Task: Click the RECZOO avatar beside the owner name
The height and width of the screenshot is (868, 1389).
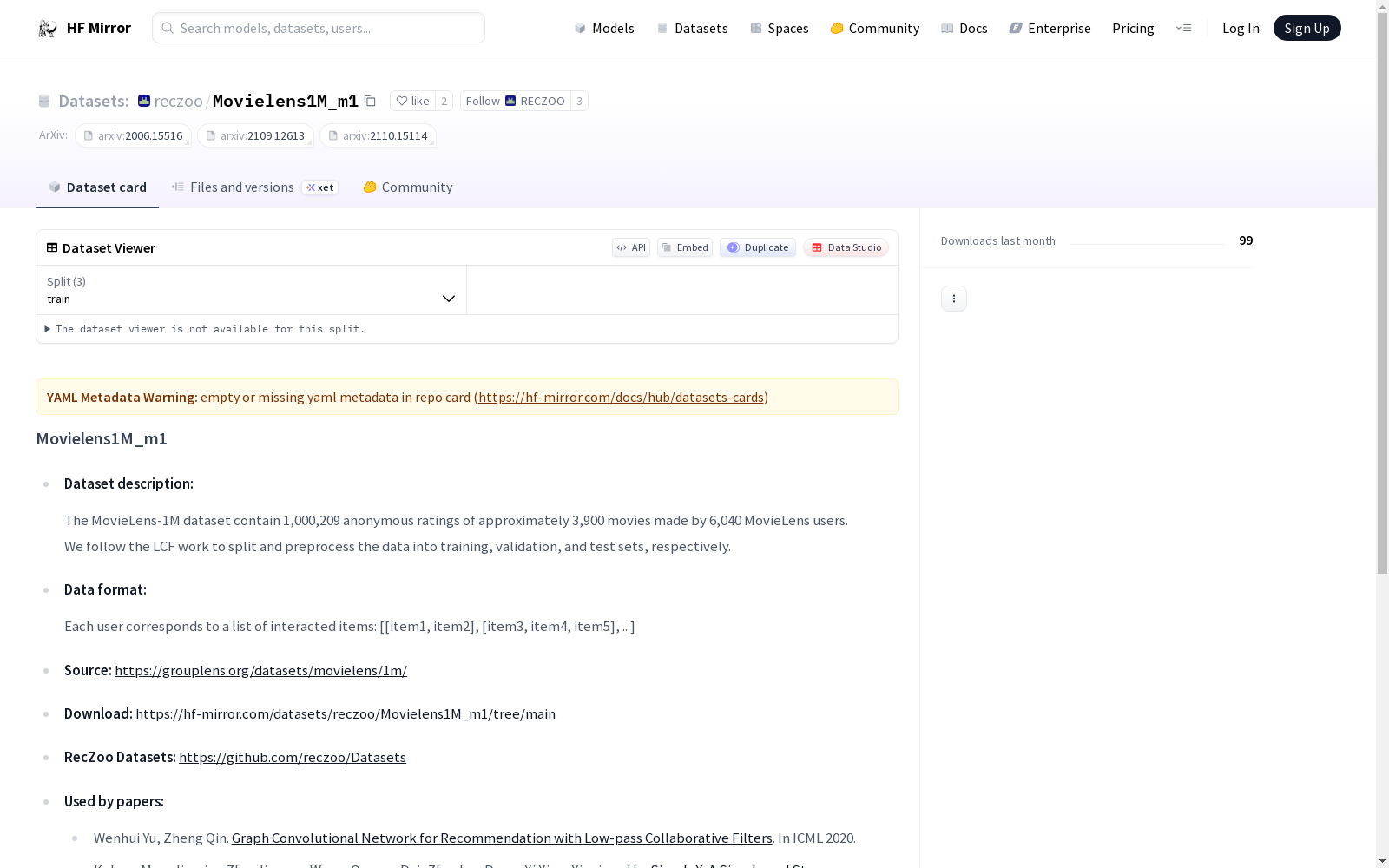Action: coord(144,101)
